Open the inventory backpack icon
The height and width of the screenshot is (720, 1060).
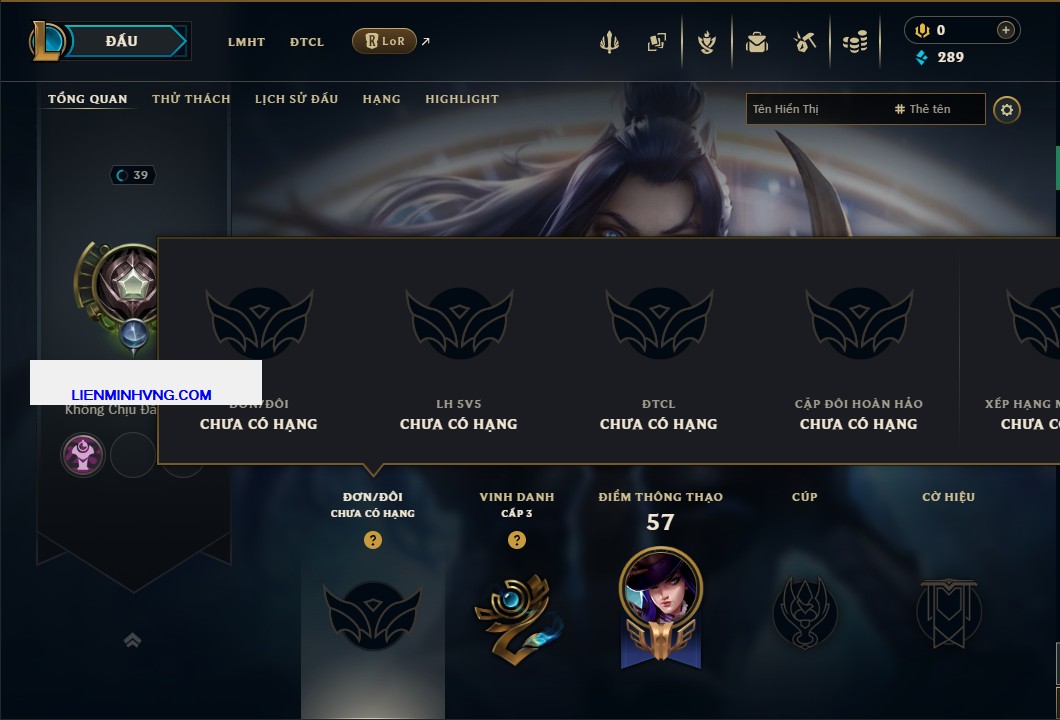tap(757, 42)
